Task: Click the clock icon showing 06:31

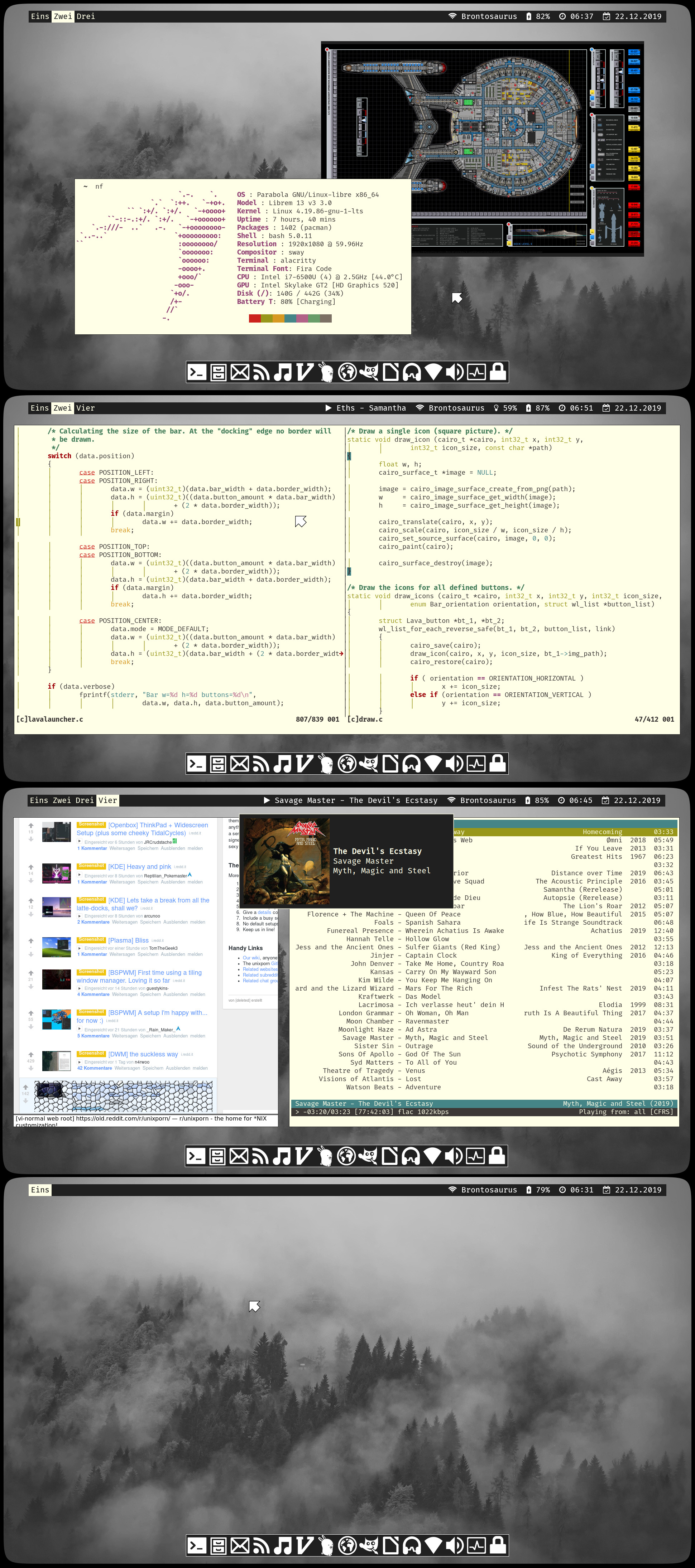Action: point(562,1190)
